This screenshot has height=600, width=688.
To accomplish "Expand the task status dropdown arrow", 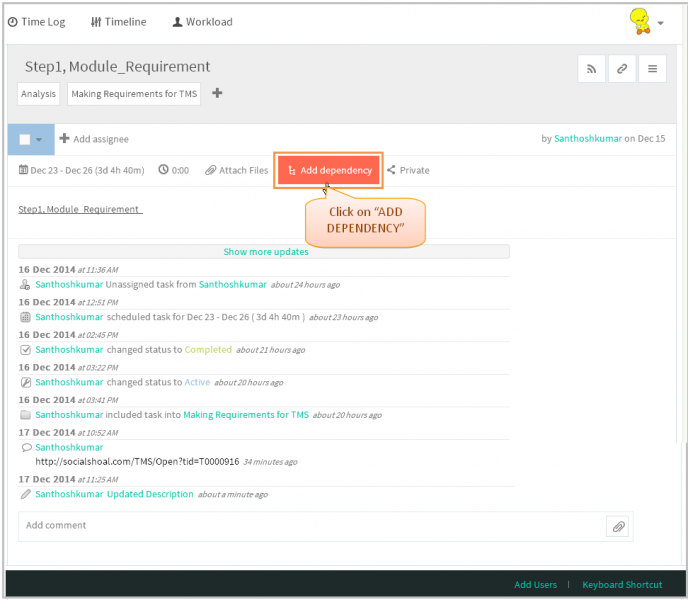I will 39,140.
